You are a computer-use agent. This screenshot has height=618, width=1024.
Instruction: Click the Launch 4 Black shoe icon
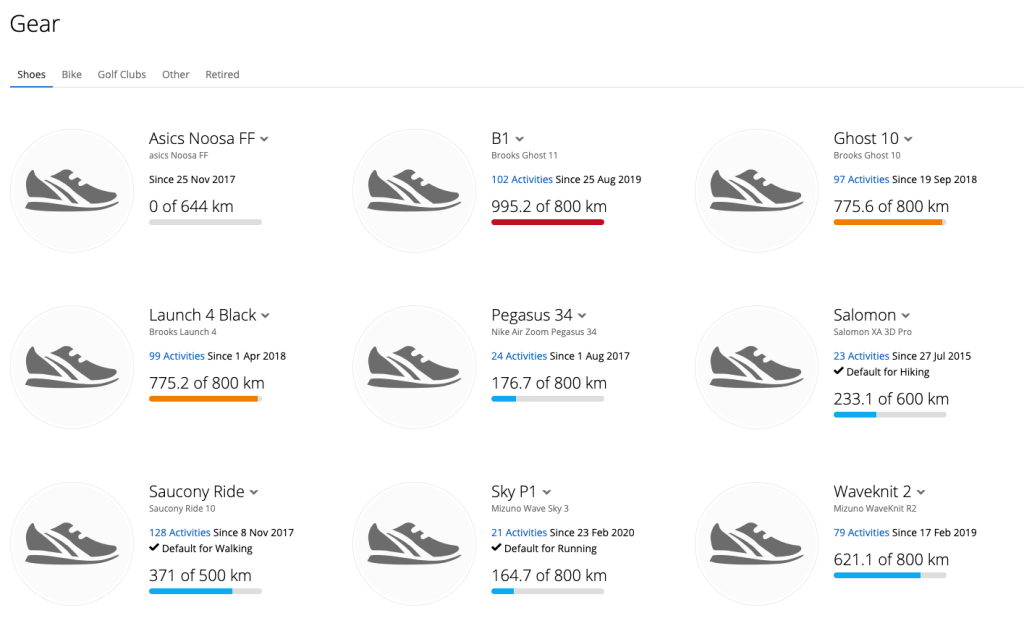coord(70,366)
